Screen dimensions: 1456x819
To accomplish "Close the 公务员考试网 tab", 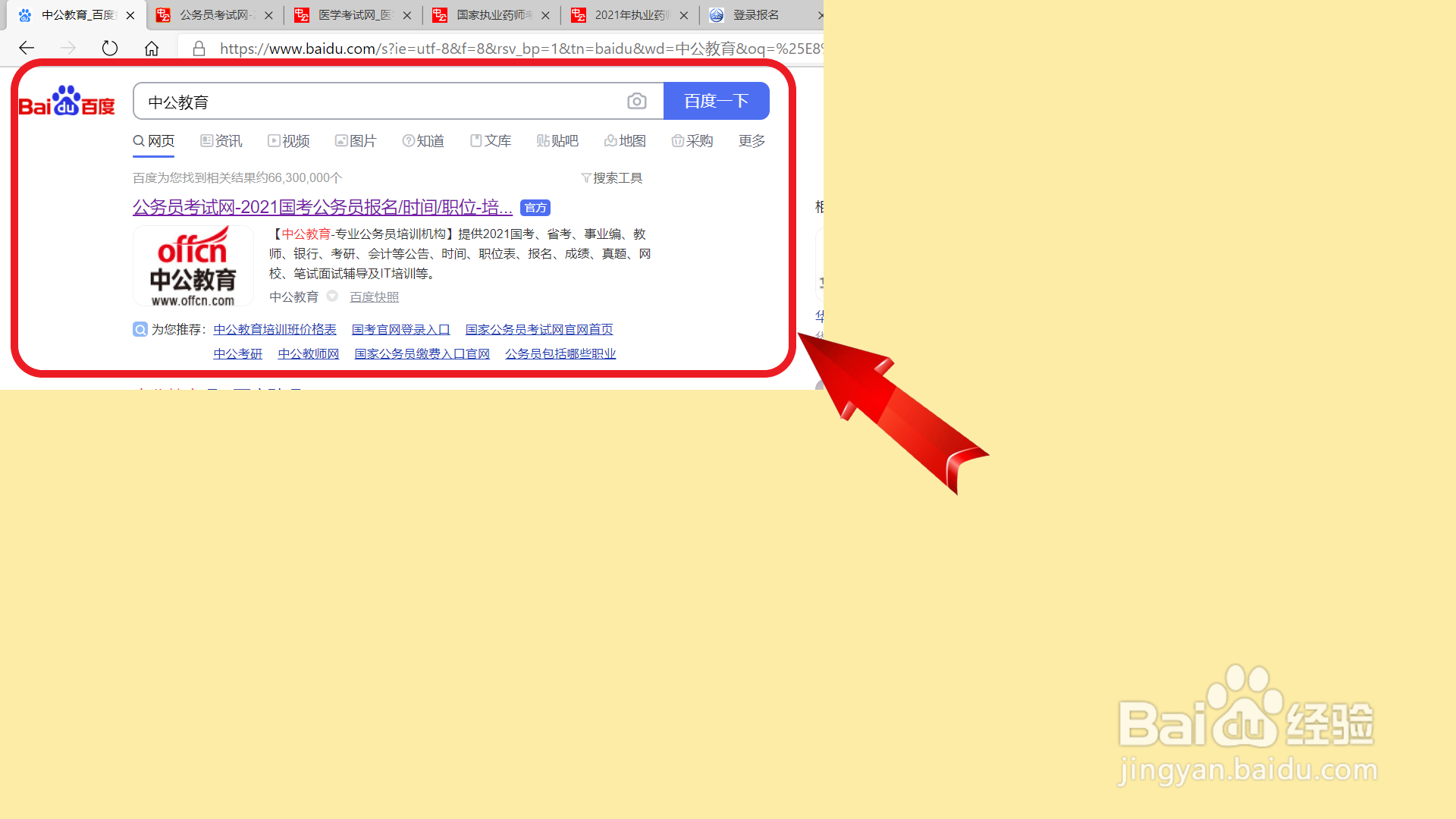I will tap(268, 15).
